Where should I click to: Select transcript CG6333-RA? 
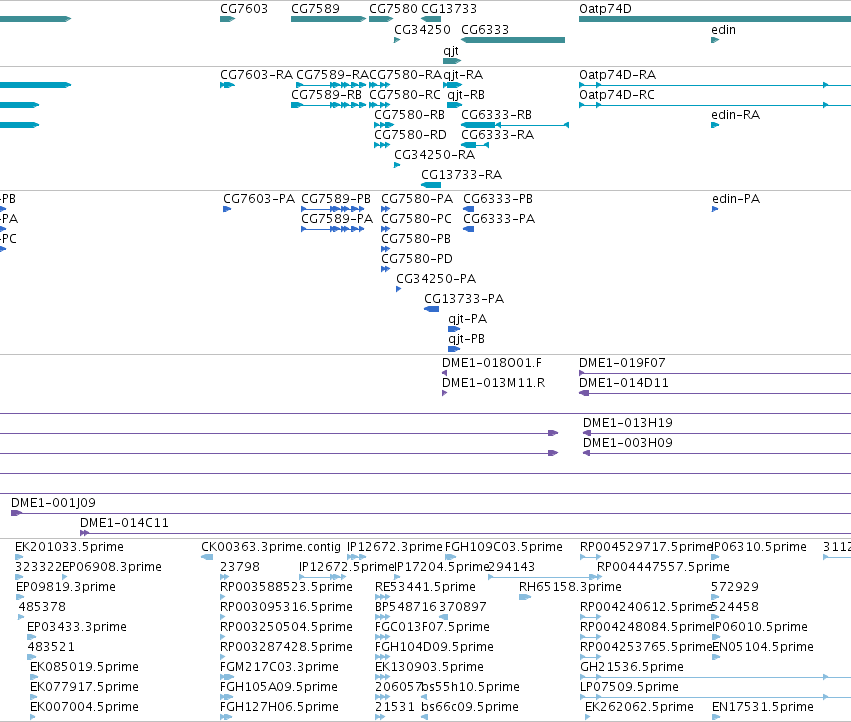497,135
